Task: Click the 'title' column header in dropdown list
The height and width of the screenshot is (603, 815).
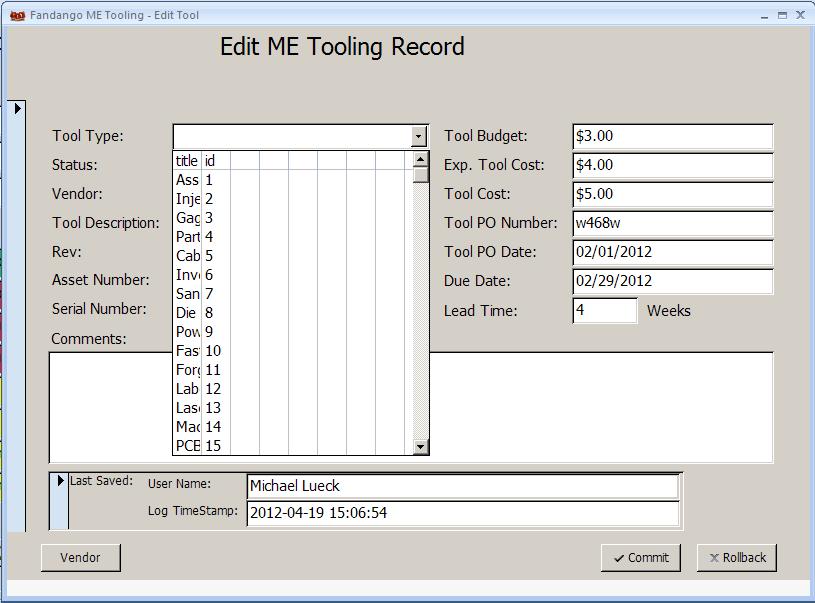Action: (187, 161)
